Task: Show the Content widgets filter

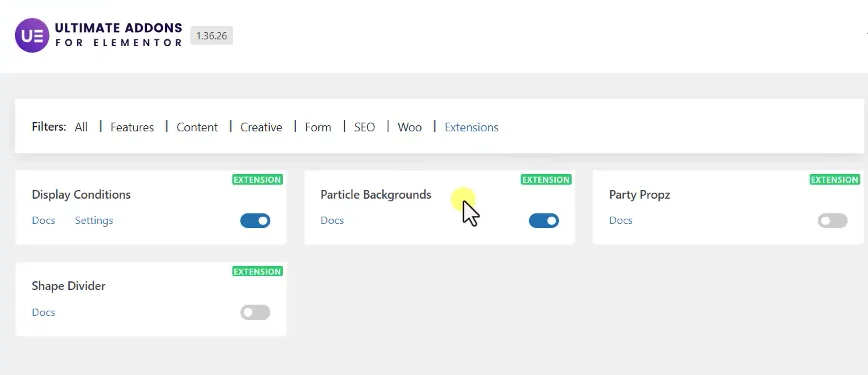Action: pos(197,127)
